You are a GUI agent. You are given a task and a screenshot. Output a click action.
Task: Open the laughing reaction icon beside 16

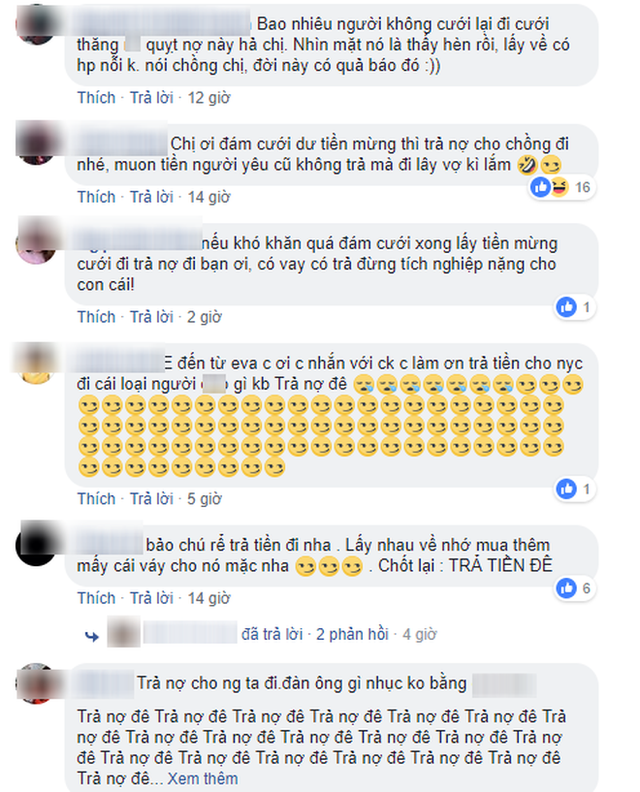(559, 187)
